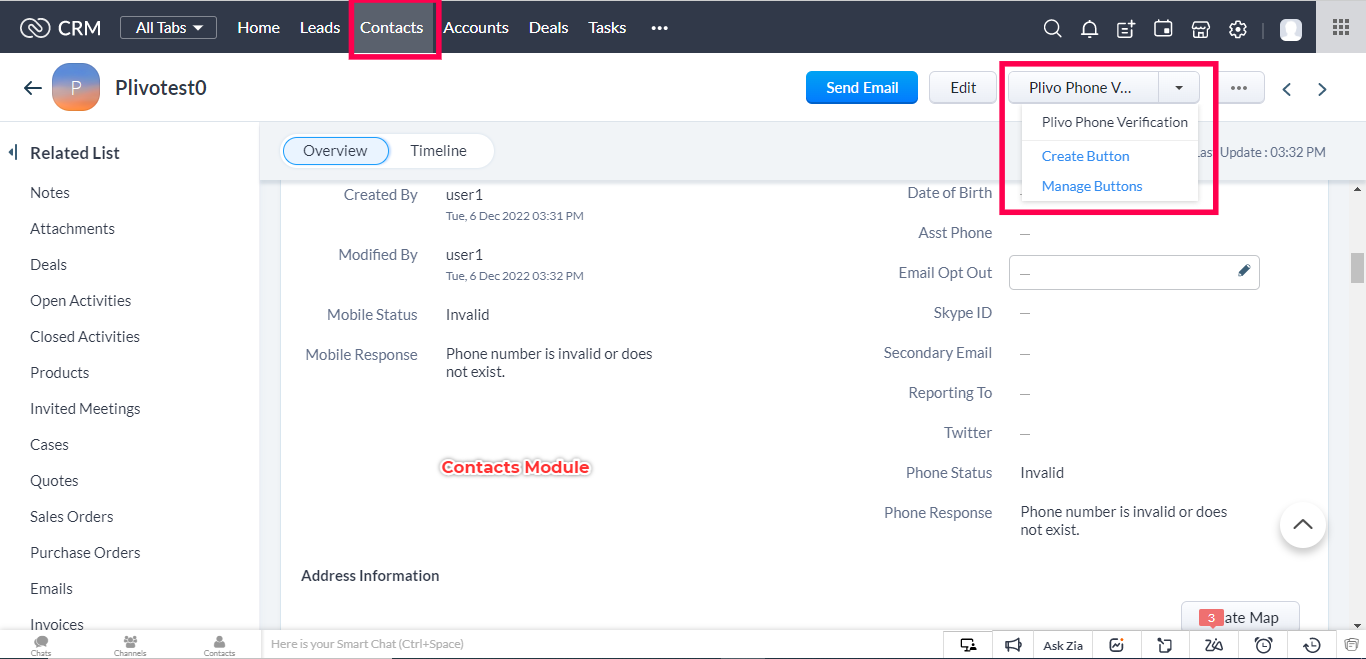
Task: Open Setup via the gear icon
Action: 1238,29
